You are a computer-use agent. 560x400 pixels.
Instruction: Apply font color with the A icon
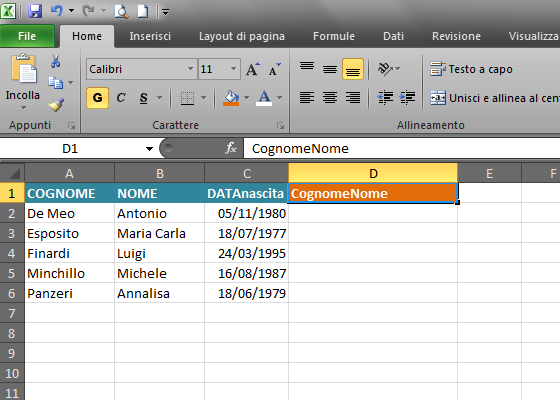point(264,98)
